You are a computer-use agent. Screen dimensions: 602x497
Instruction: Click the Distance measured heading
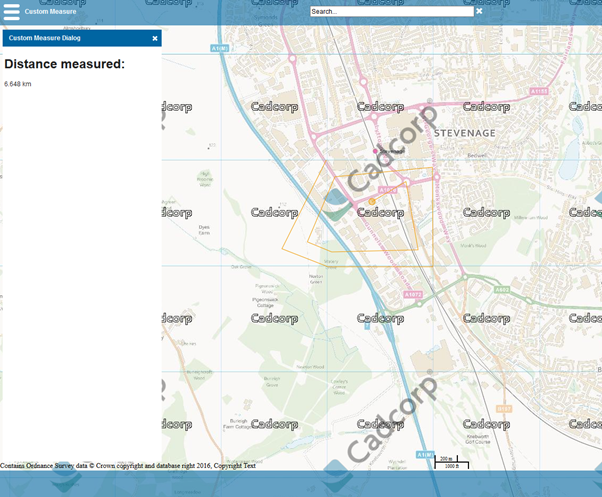tap(64, 64)
